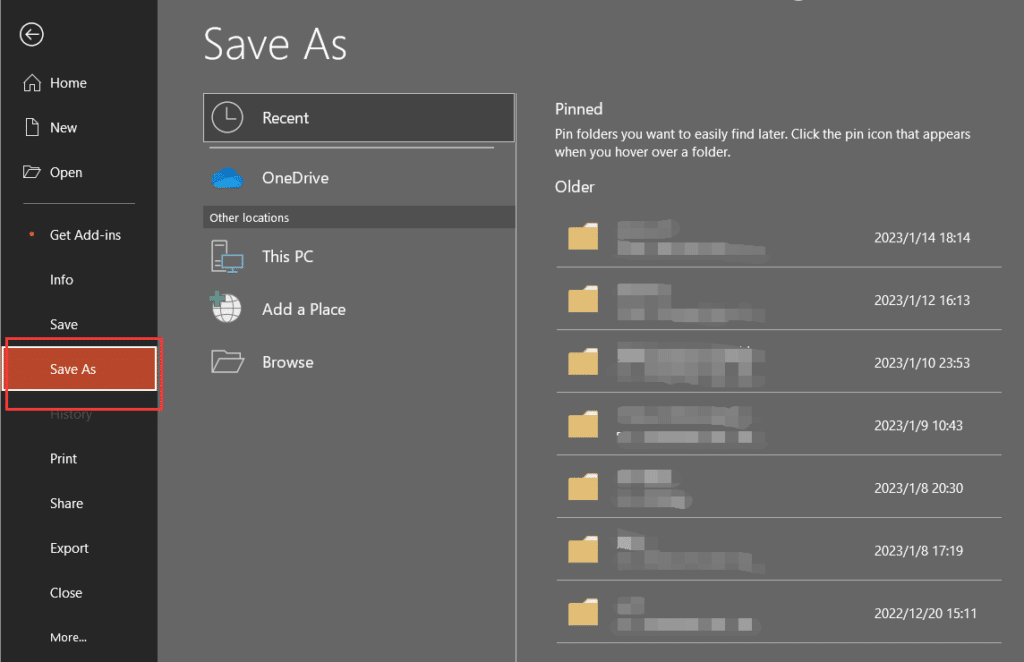Screen dimensions: 1024x662
Task: Select the highlighted Save As option
Action: [72, 368]
